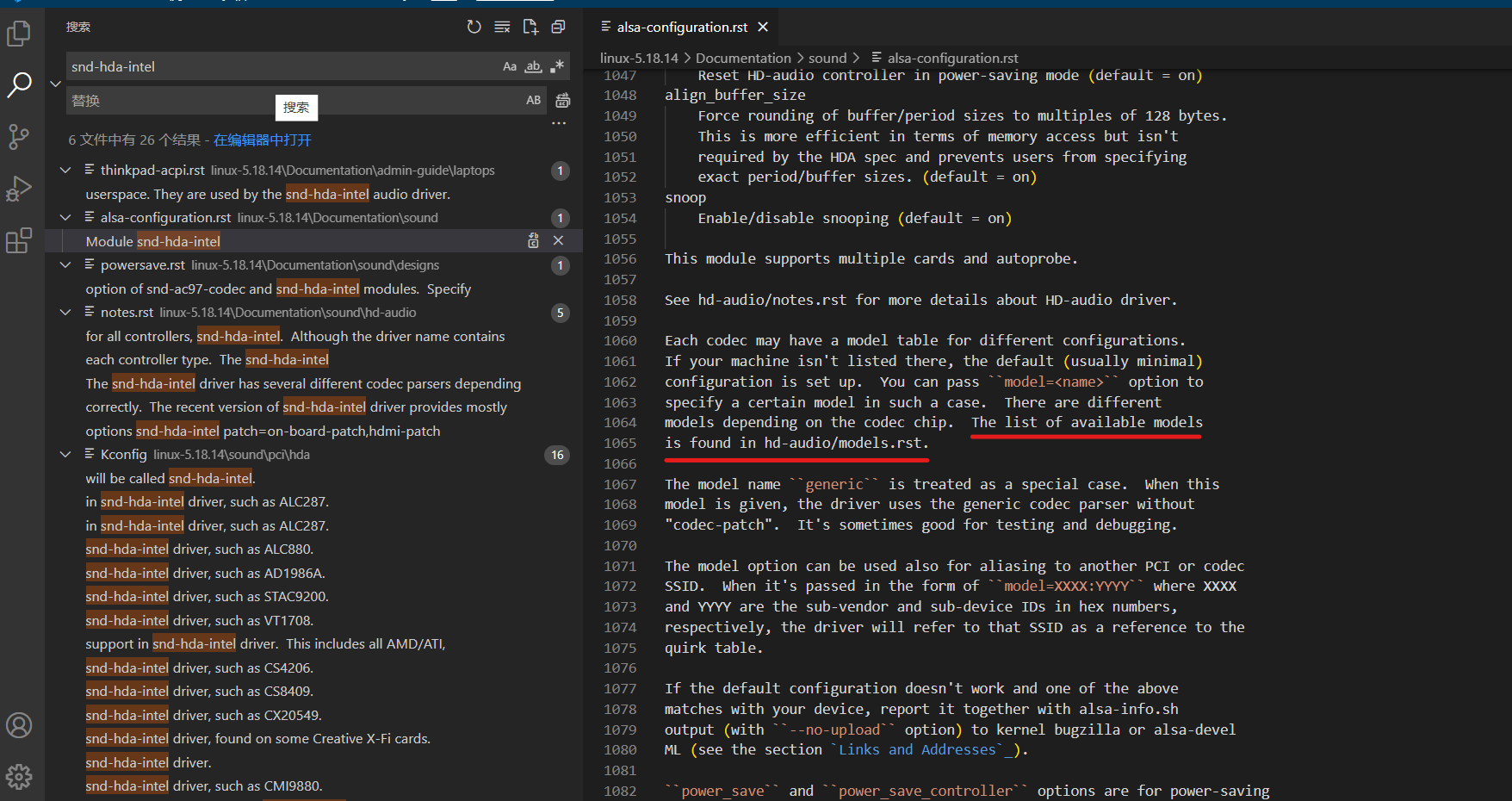Open the Run and Debug view
The image size is (1512, 801).
[x=19, y=189]
